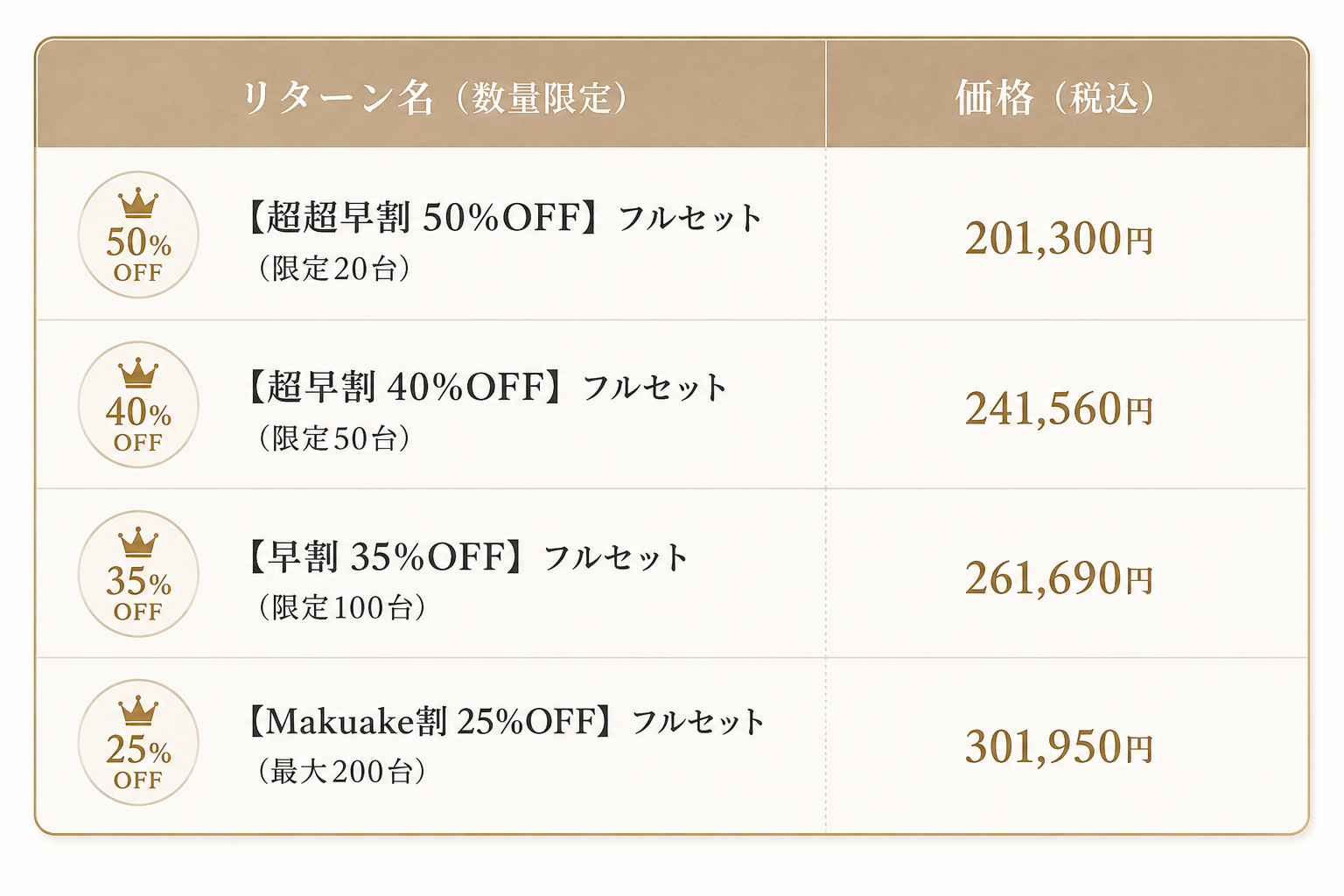Click the 最大200台 quantity note
Viewport: 1344px width, 896px height.
pos(342,772)
